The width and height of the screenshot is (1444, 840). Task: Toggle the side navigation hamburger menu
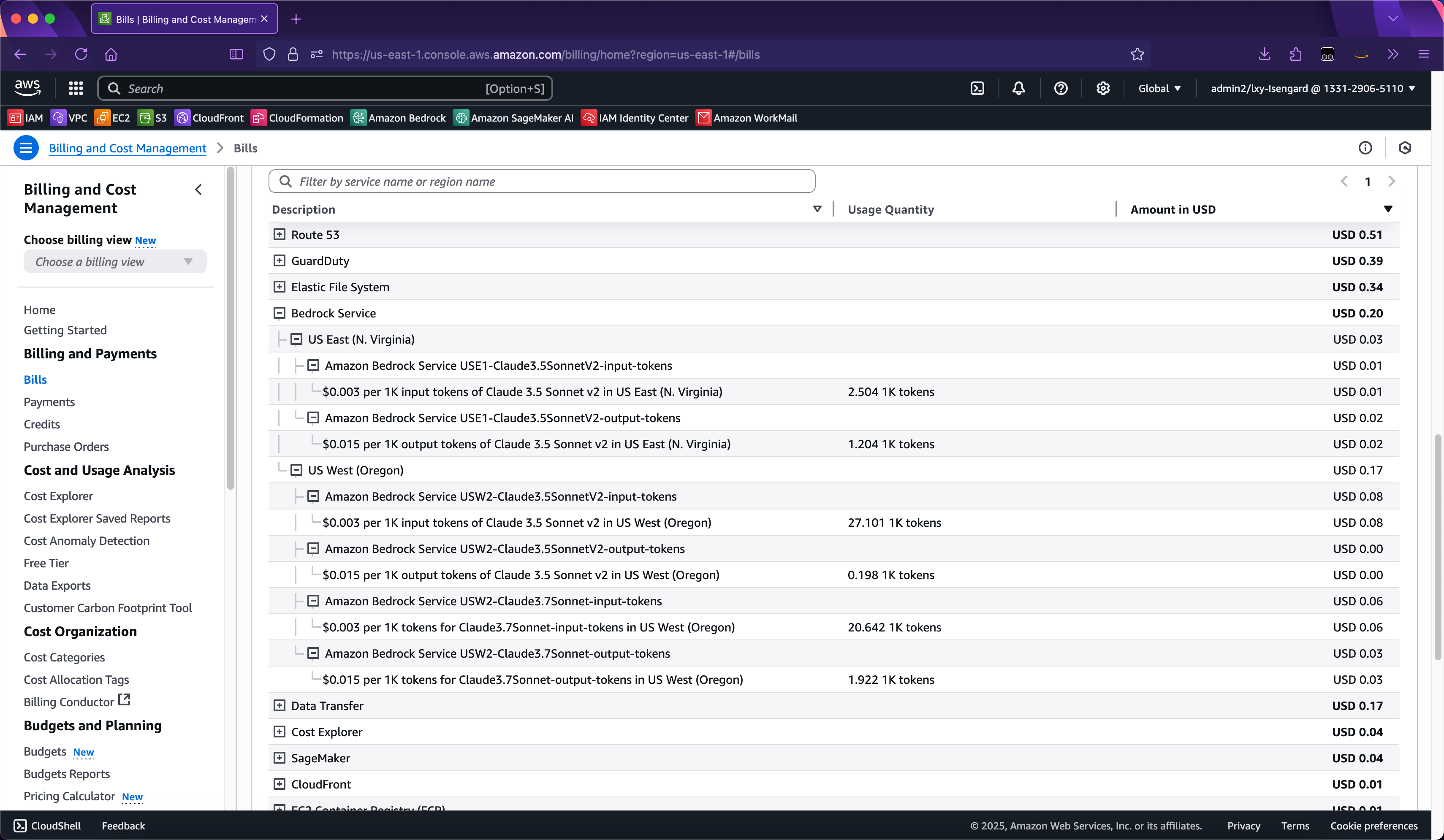(x=26, y=148)
